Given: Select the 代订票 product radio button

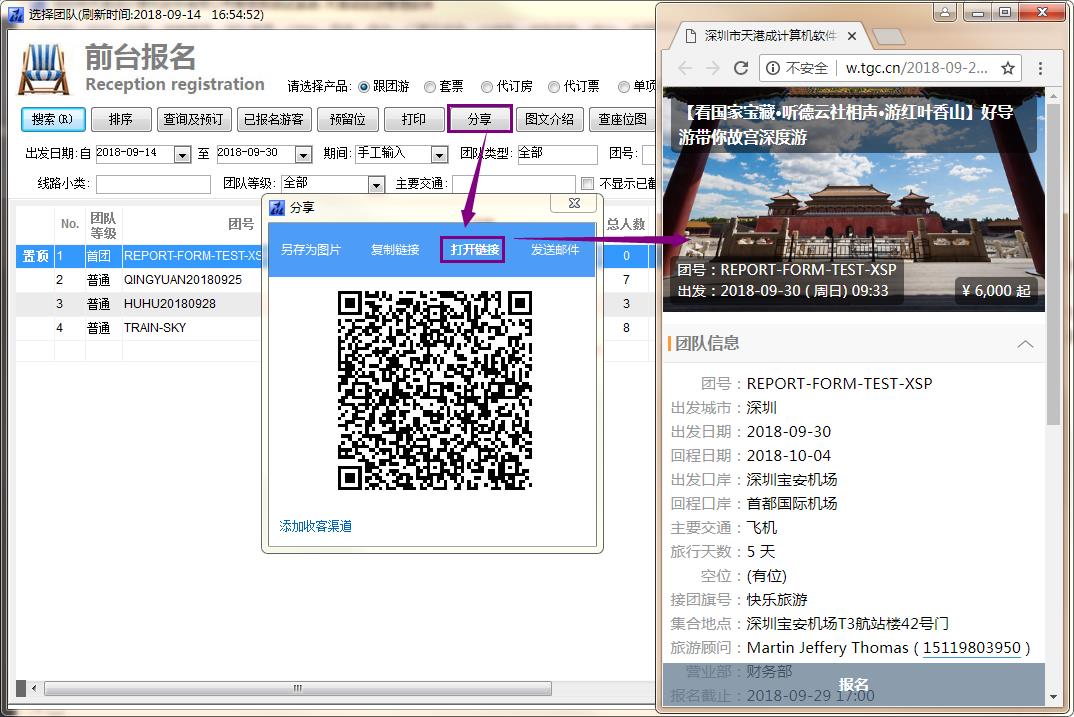Looking at the screenshot, I should tap(554, 87).
